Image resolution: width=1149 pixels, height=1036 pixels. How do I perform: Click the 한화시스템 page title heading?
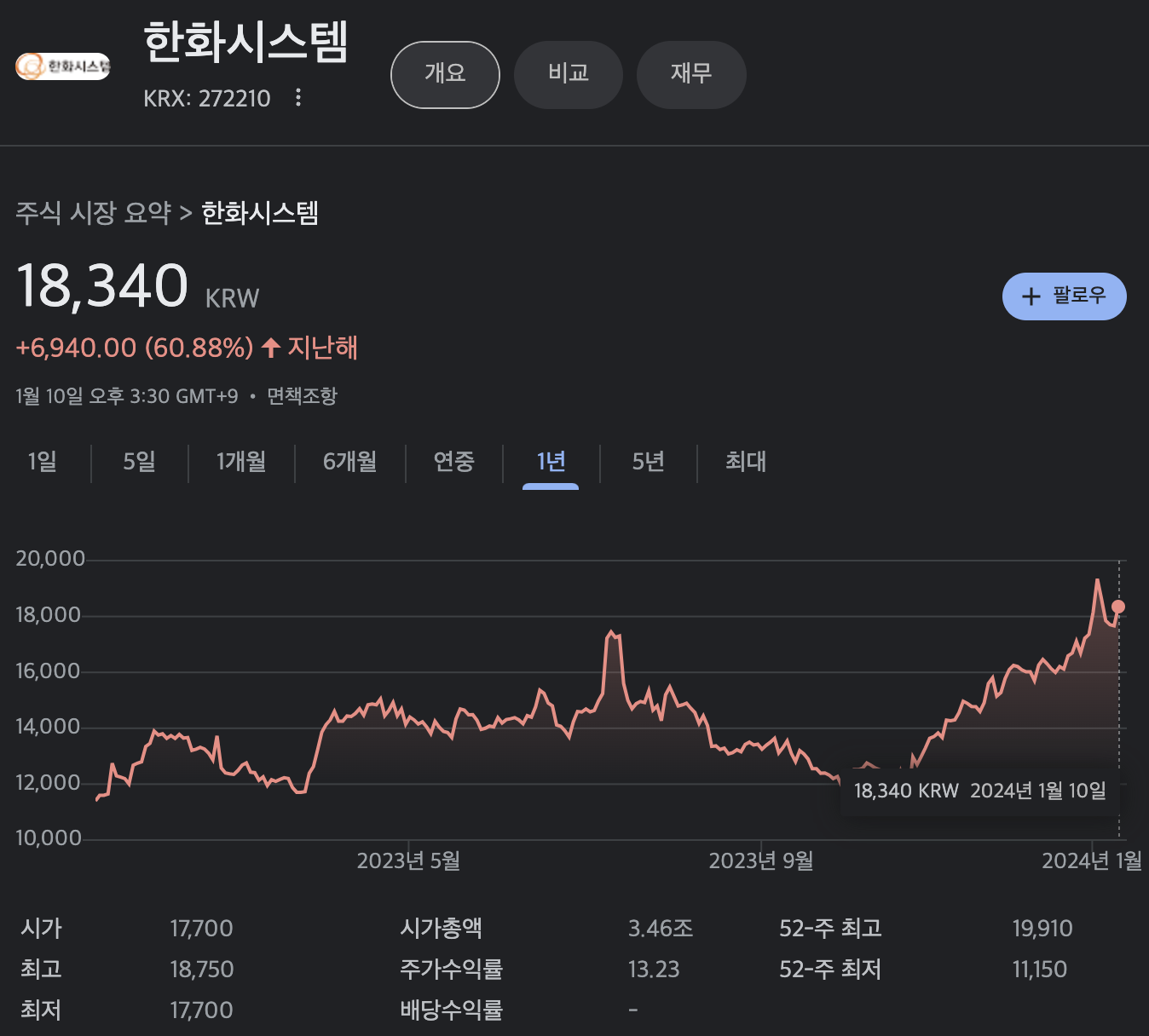[246, 42]
